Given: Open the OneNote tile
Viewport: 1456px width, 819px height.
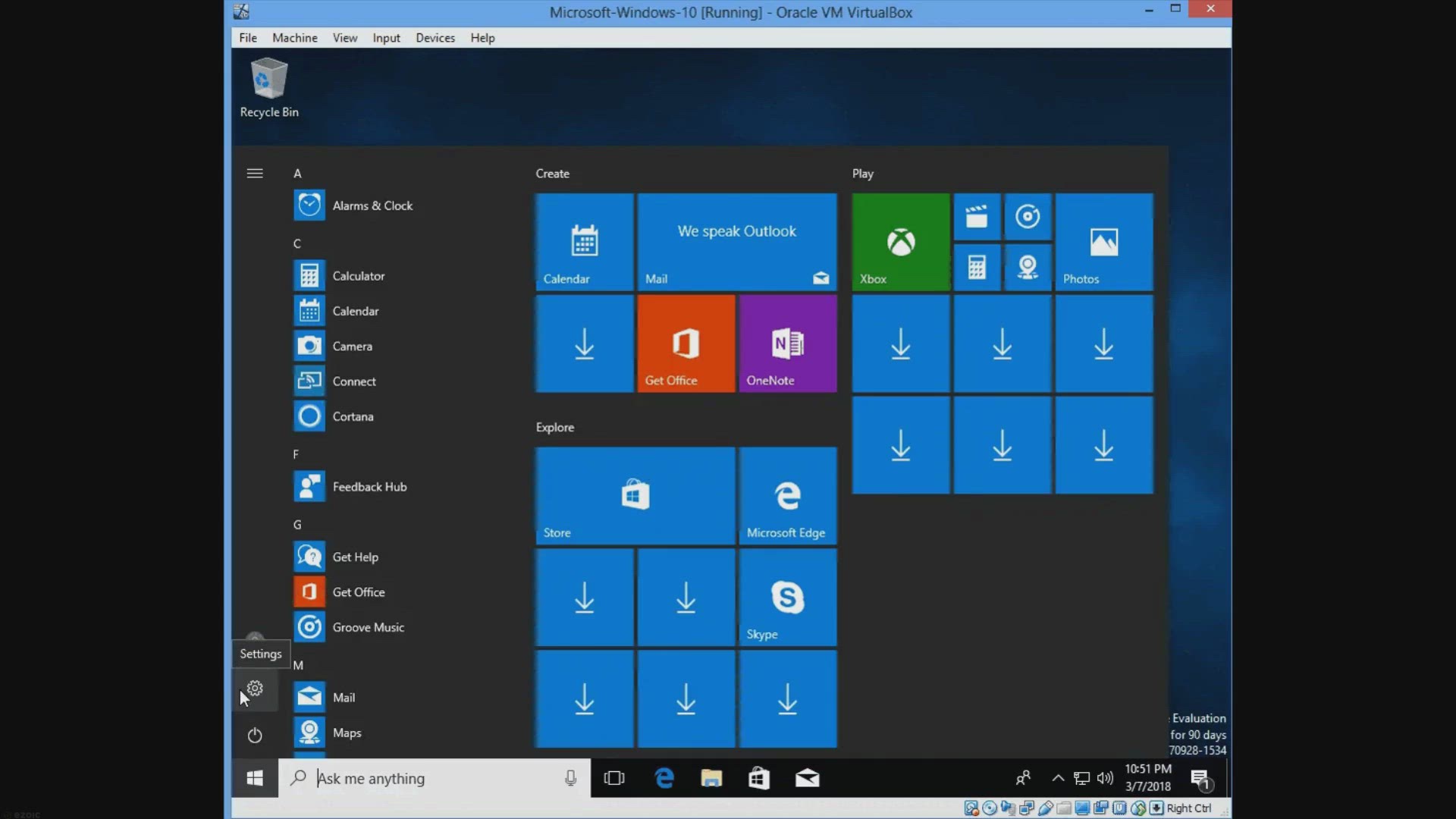Looking at the screenshot, I should click(x=787, y=344).
